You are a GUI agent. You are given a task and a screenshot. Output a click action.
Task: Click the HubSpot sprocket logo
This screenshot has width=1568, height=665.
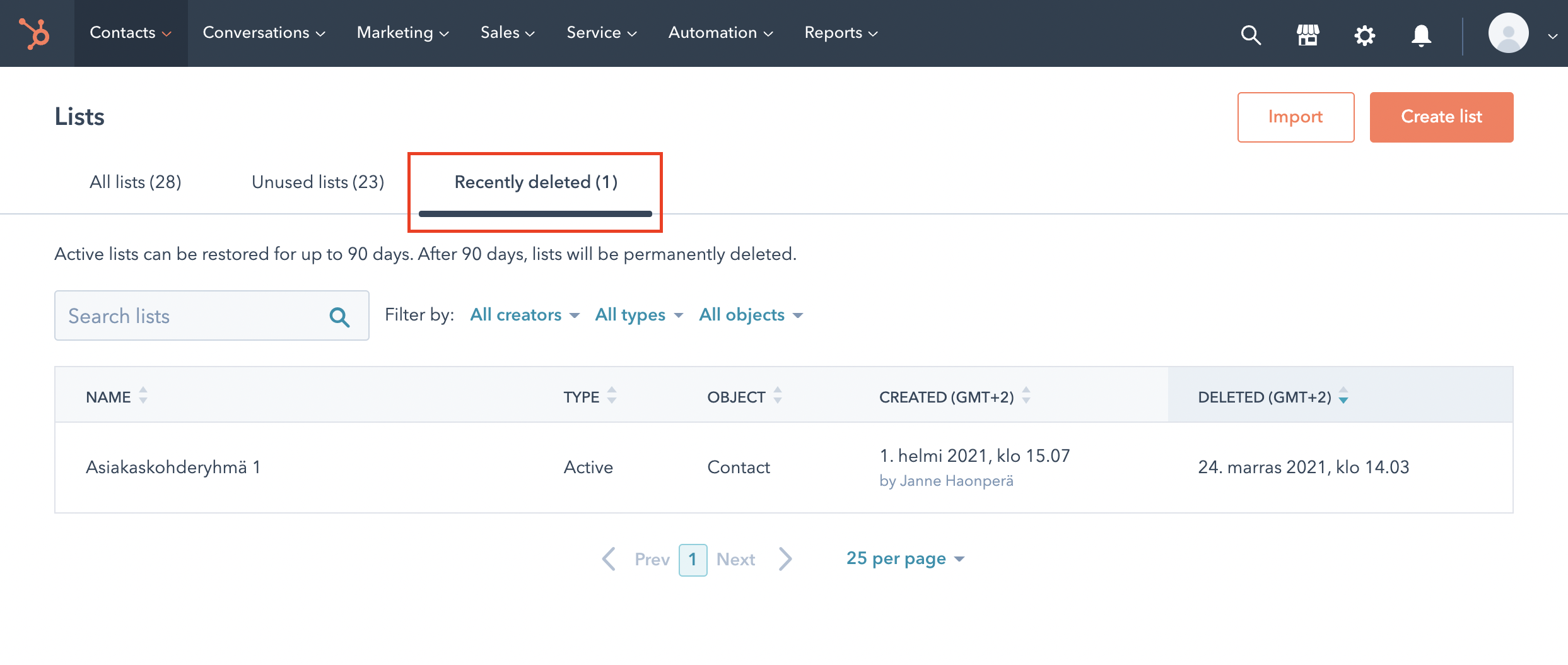click(34, 33)
